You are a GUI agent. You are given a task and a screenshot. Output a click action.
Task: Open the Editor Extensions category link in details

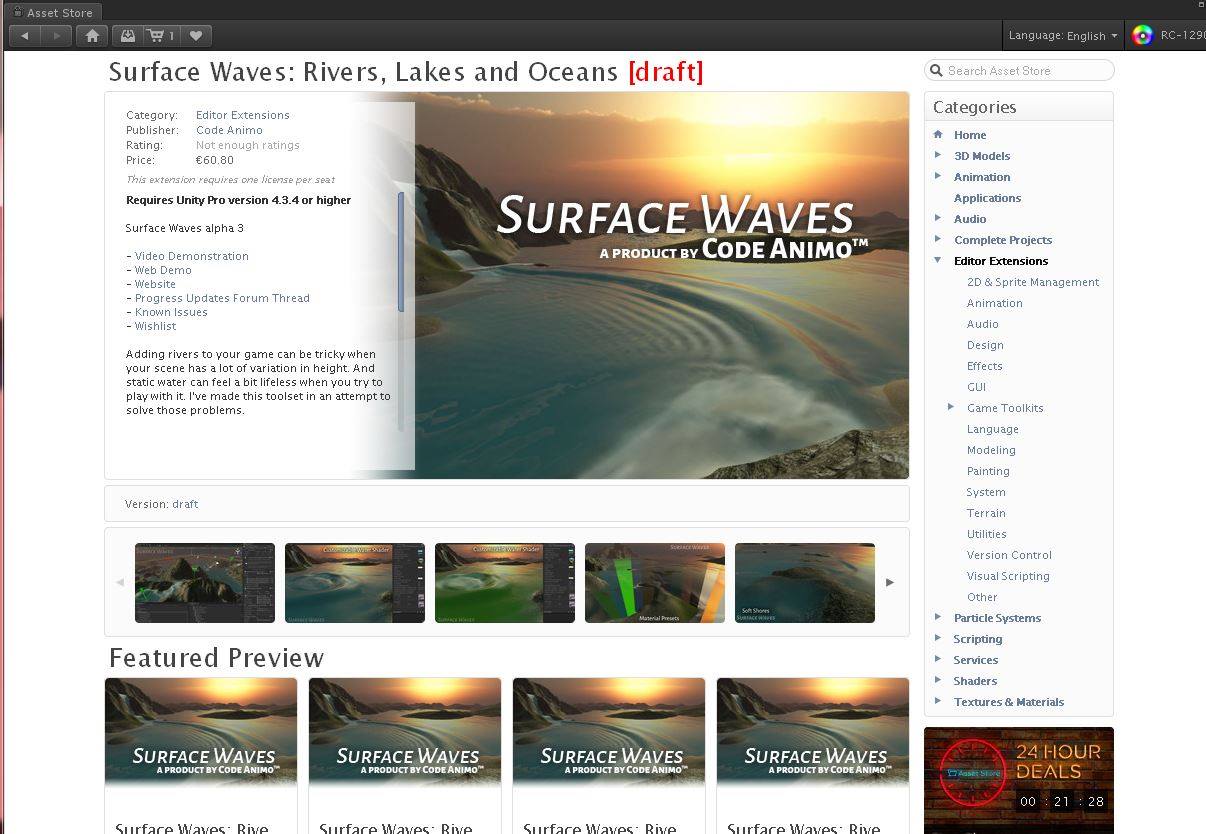(243, 115)
